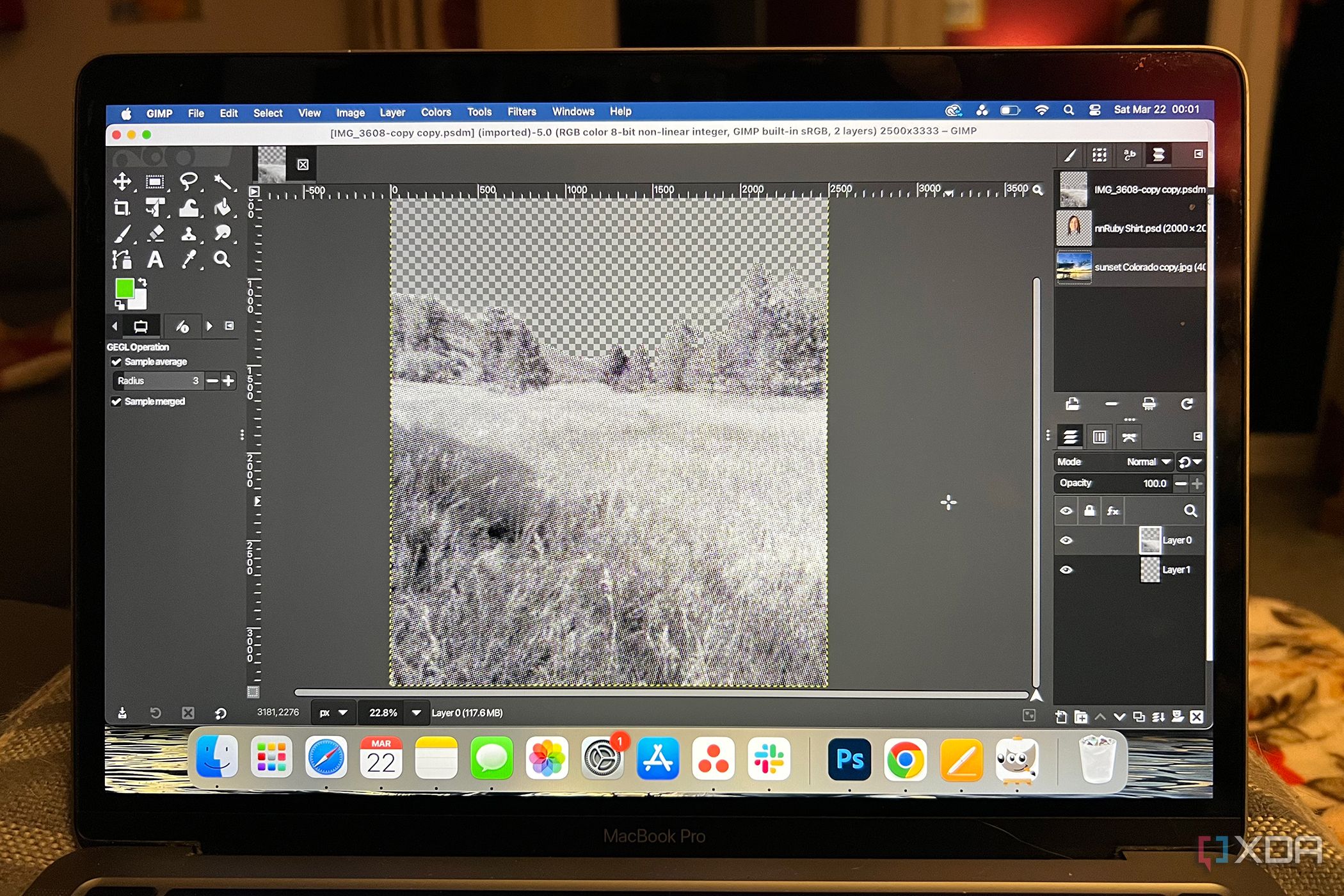1344x896 pixels.
Task: Decrease Opacity with the minus button
Action: pos(1181,484)
